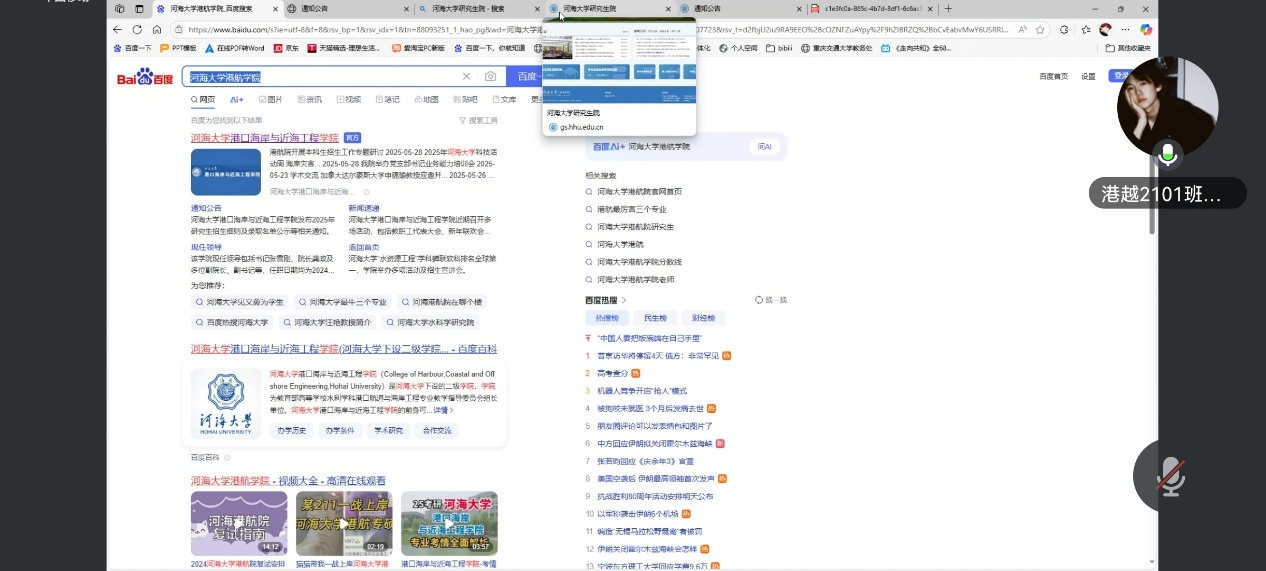Viewport: 1266px width, 571px height.
Task: Play the 河海港航院复试指南 video thumbnail
Action: (239, 523)
